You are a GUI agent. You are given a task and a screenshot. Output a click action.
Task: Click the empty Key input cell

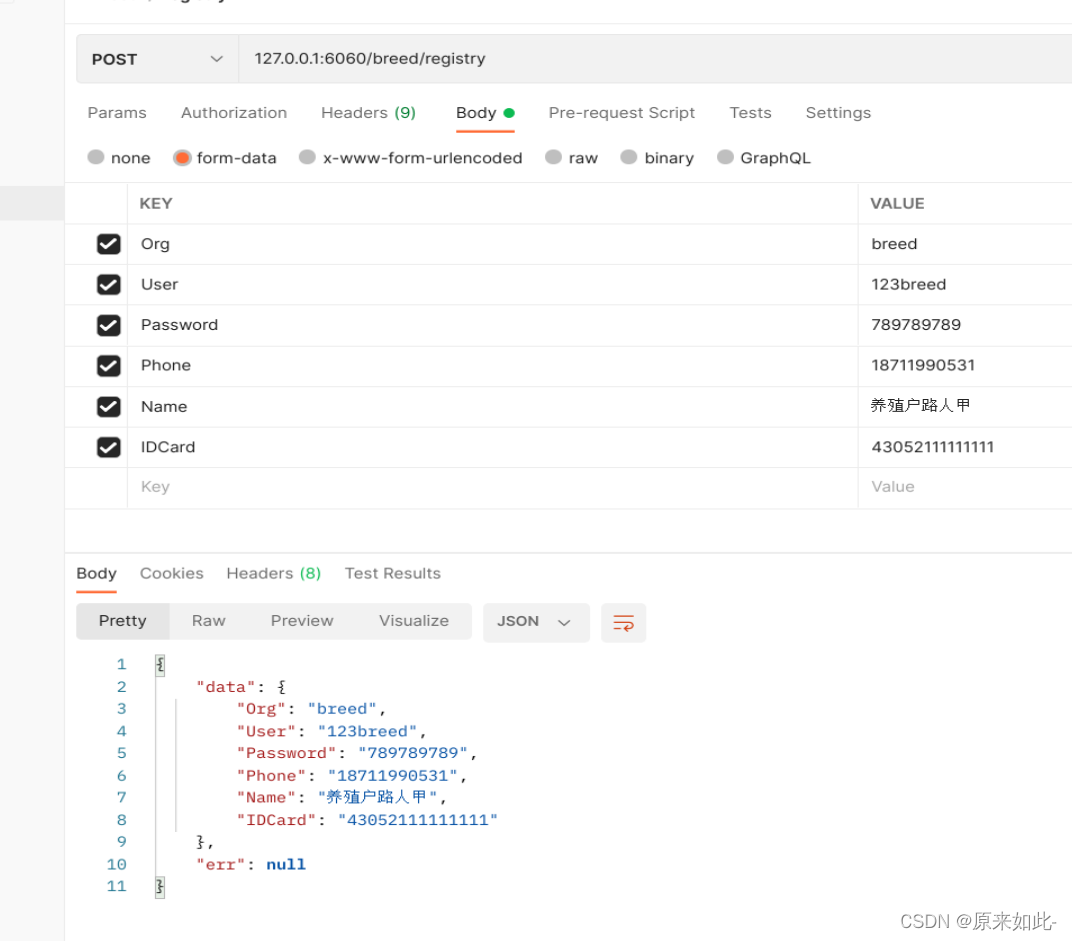(x=492, y=488)
